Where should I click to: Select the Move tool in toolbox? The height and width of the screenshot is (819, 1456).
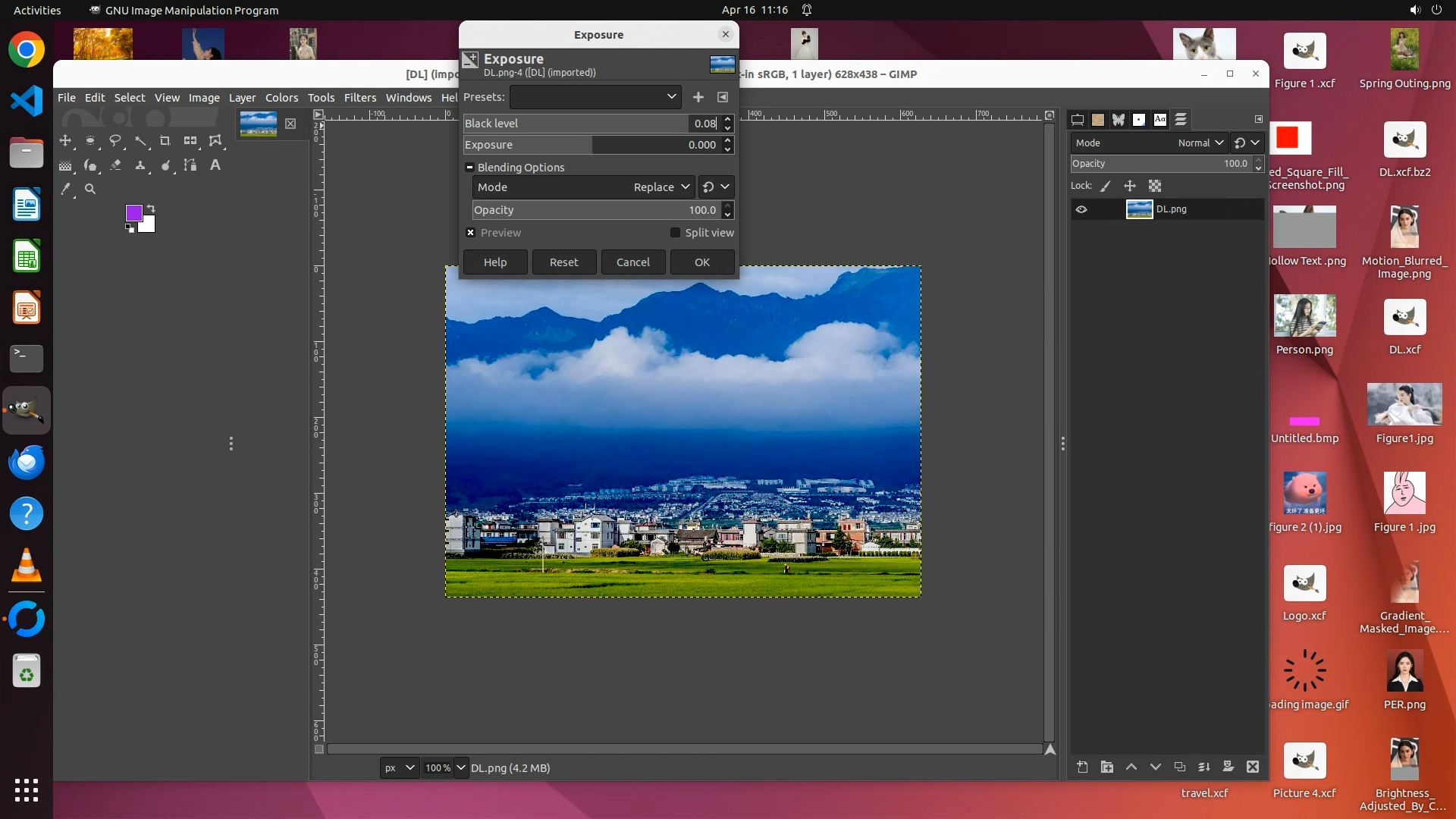(x=65, y=141)
